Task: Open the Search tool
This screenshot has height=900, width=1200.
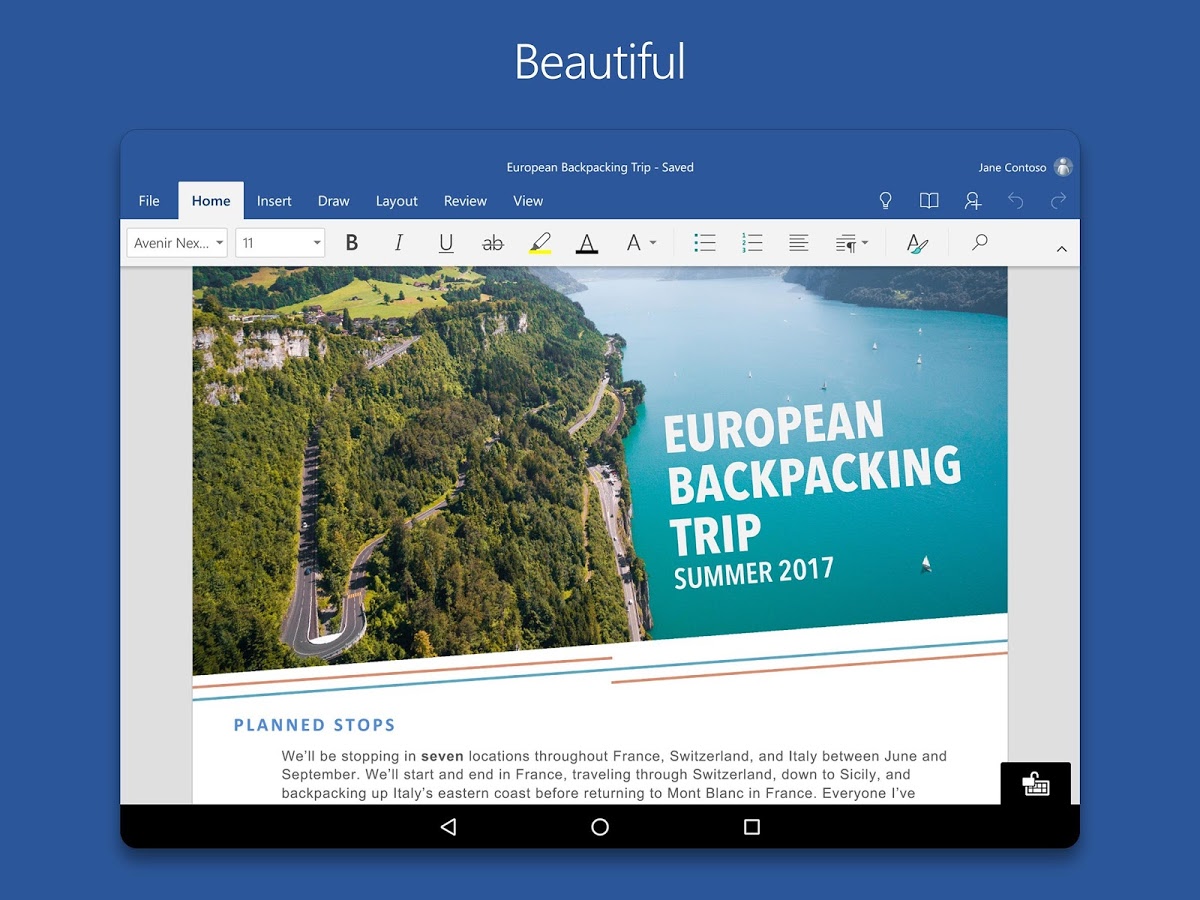Action: [x=979, y=242]
